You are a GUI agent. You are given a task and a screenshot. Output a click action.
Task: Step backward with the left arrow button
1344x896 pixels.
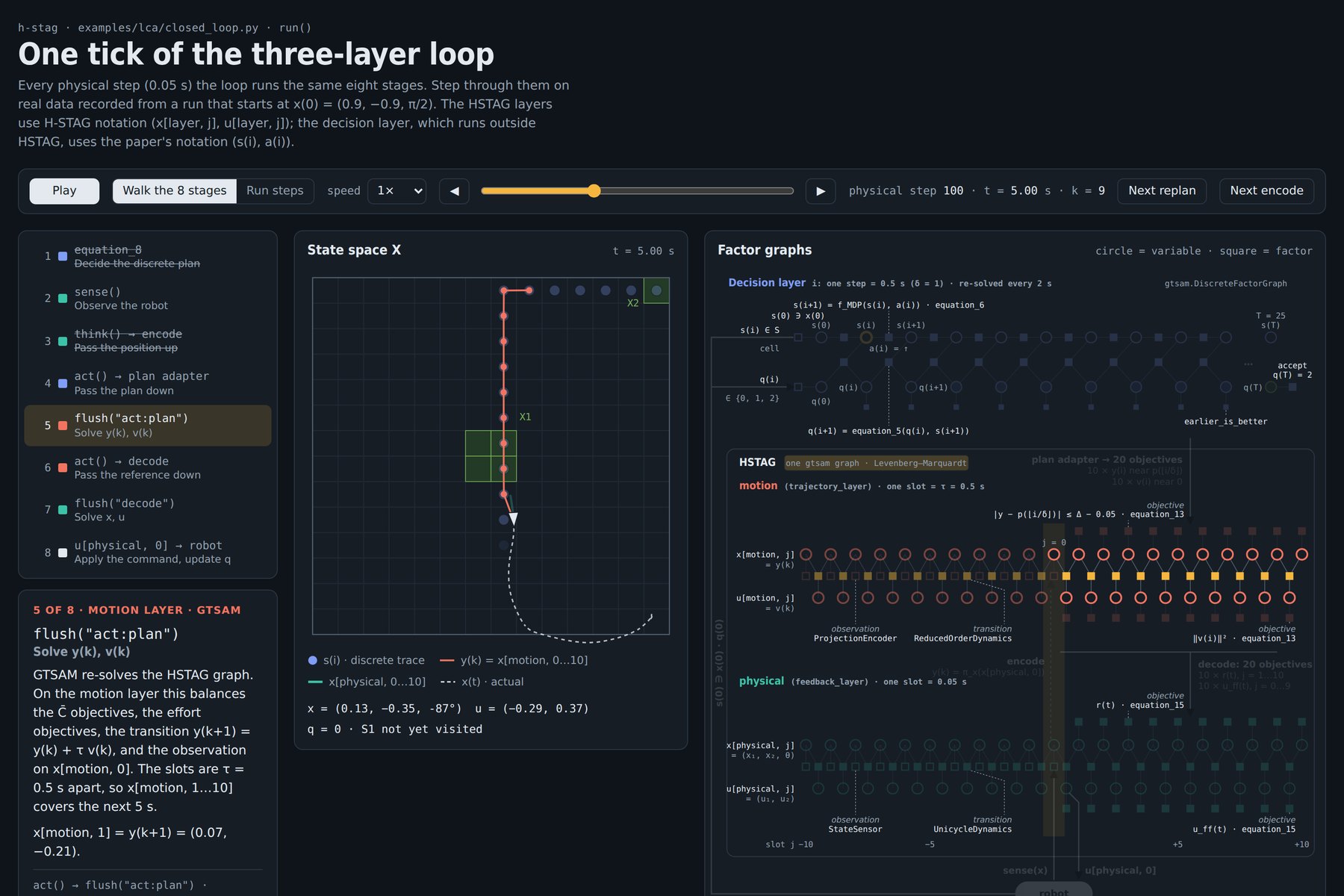[x=454, y=191]
